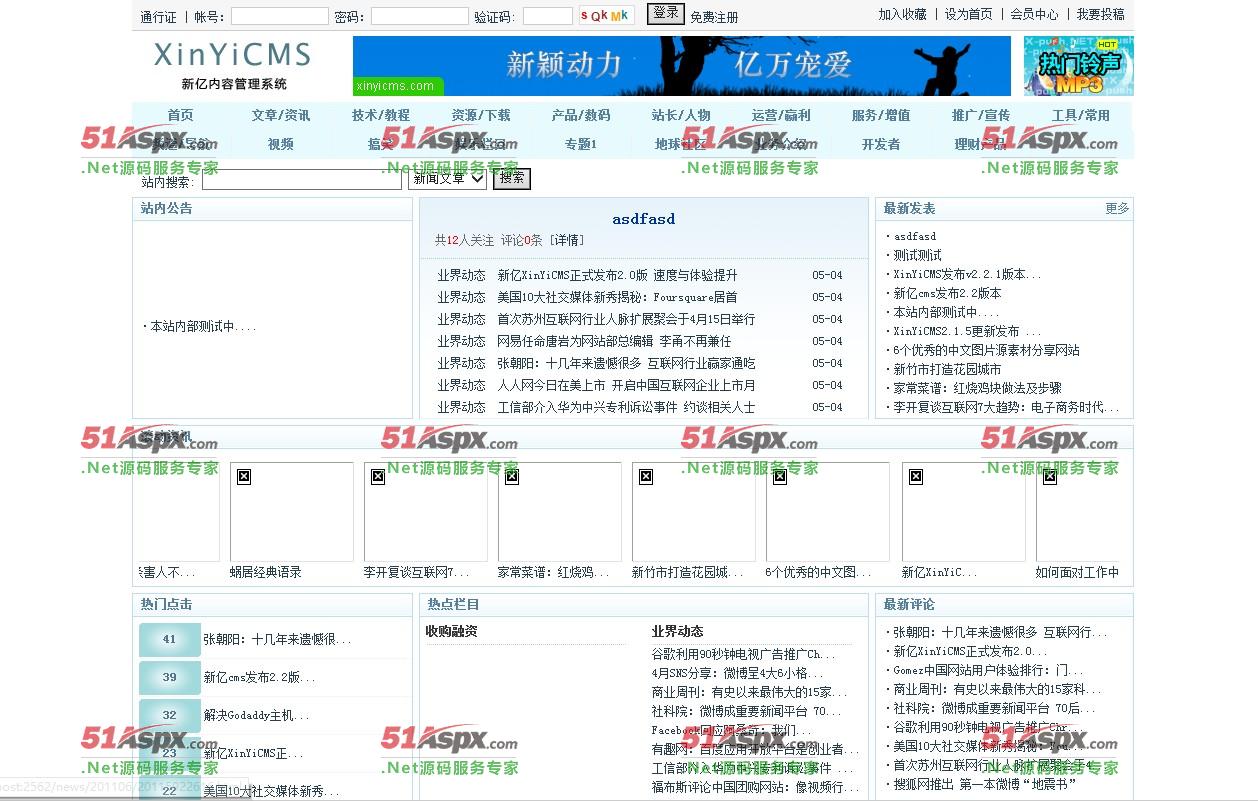Click broken thumbnail above 李开复谈互联网7

[x=426, y=512]
